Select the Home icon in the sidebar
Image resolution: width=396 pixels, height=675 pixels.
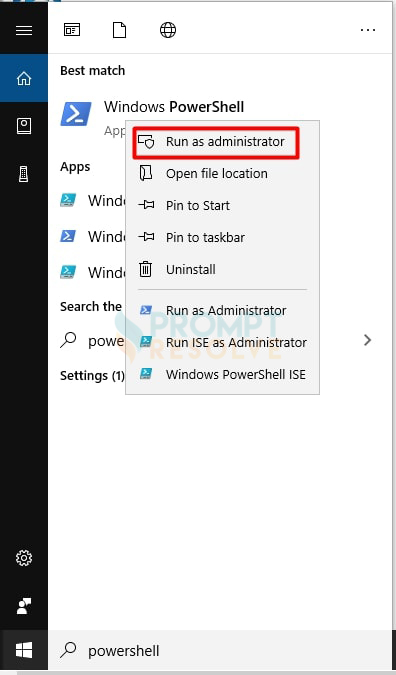24,78
